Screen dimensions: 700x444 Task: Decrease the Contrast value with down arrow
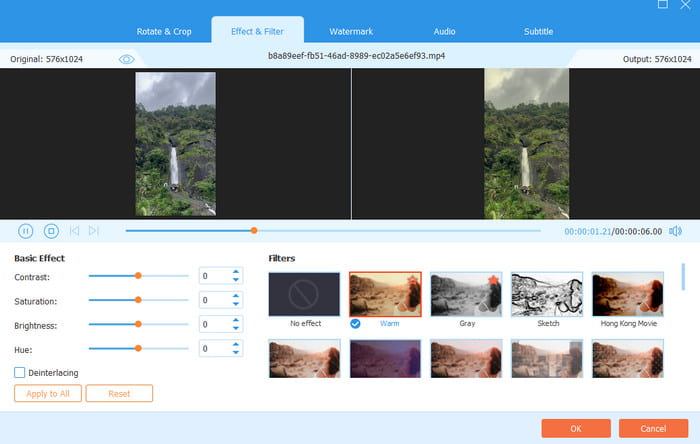236,280
